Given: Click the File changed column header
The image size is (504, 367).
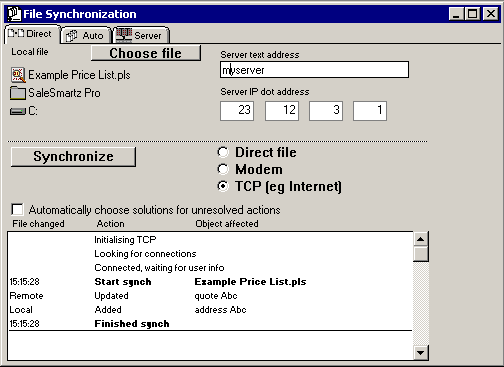Looking at the screenshot, I should [x=38, y=224].
